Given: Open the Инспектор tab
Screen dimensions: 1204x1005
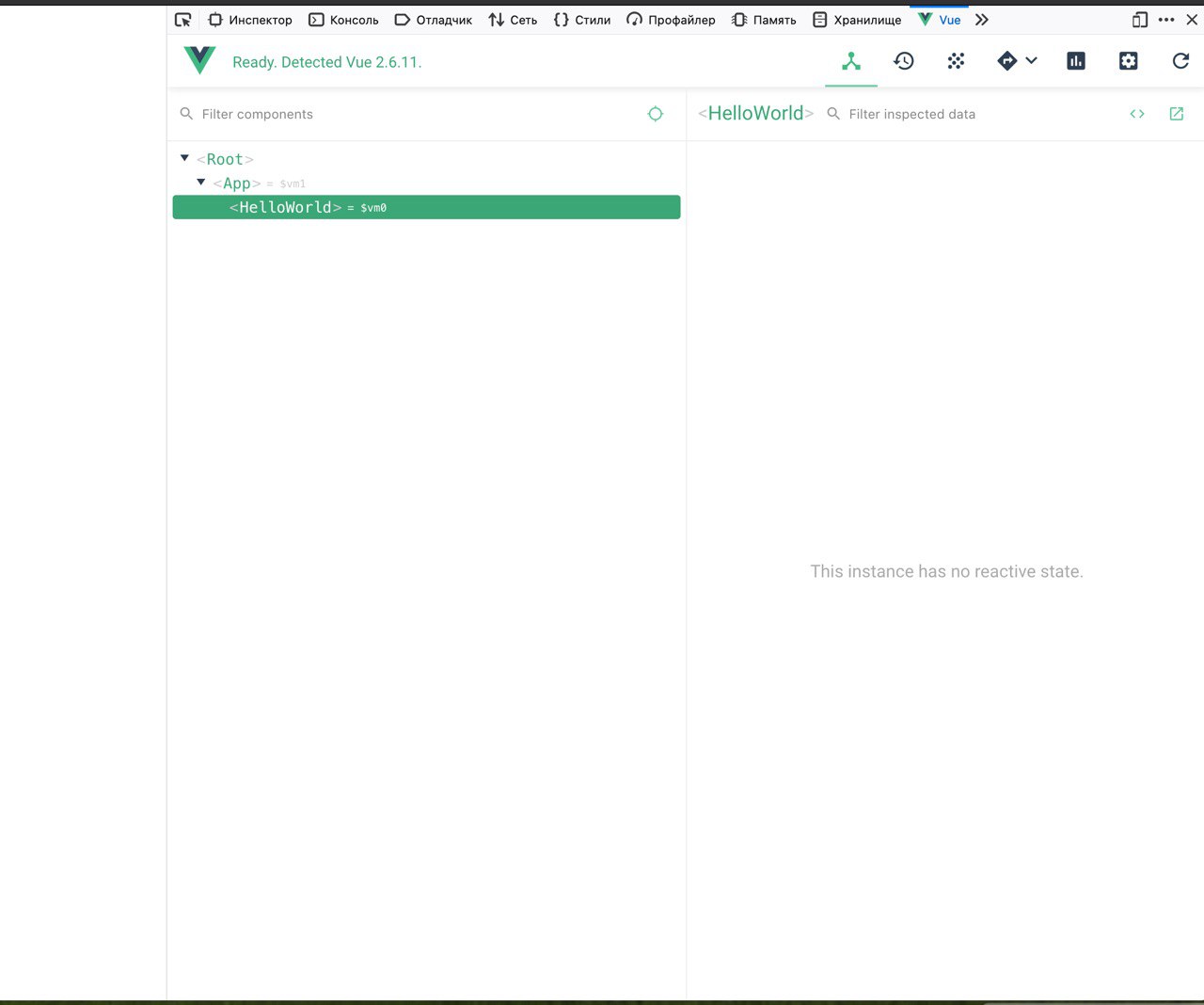Looking at the screenshot, I should [250, 20].
